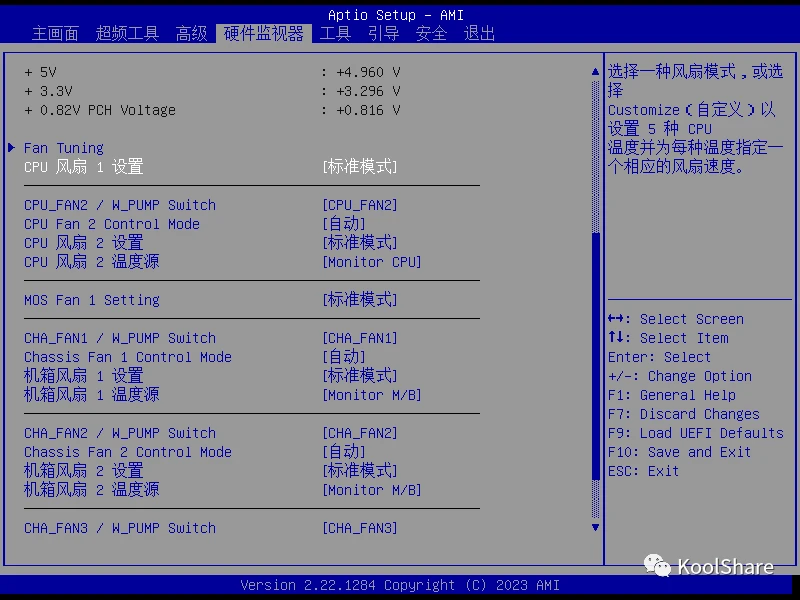The height and width of the screenshot is (600, 800).
Task: Switch to the 超频工具 tab
Action: click(127, 34)
